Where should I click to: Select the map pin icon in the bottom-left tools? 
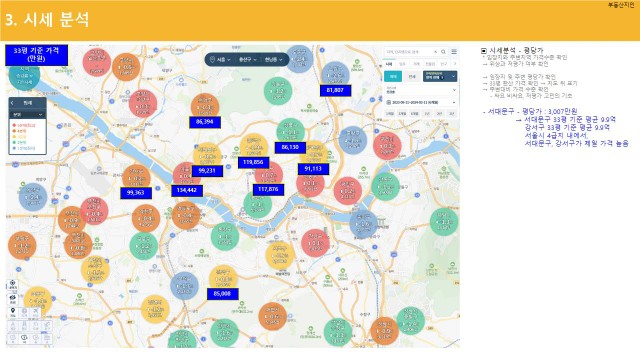13,312
